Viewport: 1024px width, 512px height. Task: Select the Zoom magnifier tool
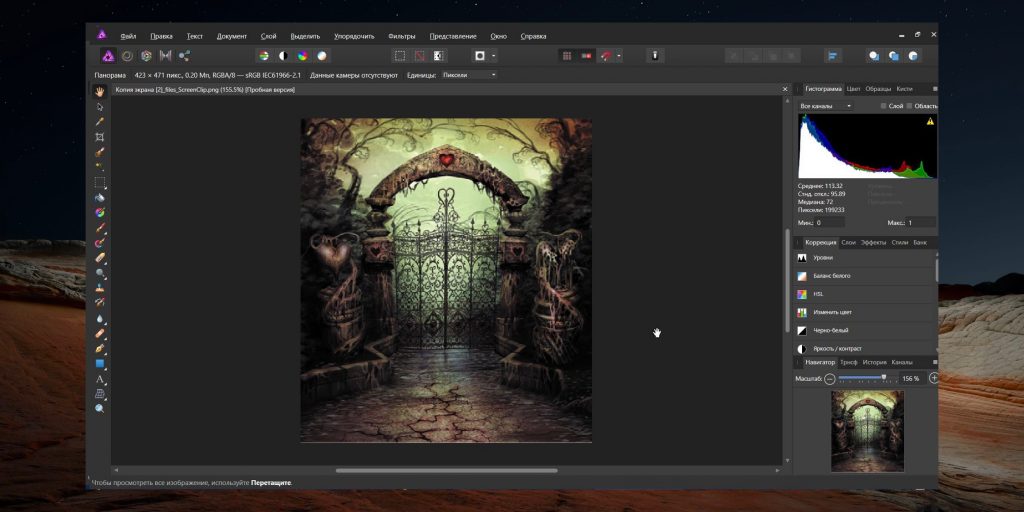(x=100, y=409)
